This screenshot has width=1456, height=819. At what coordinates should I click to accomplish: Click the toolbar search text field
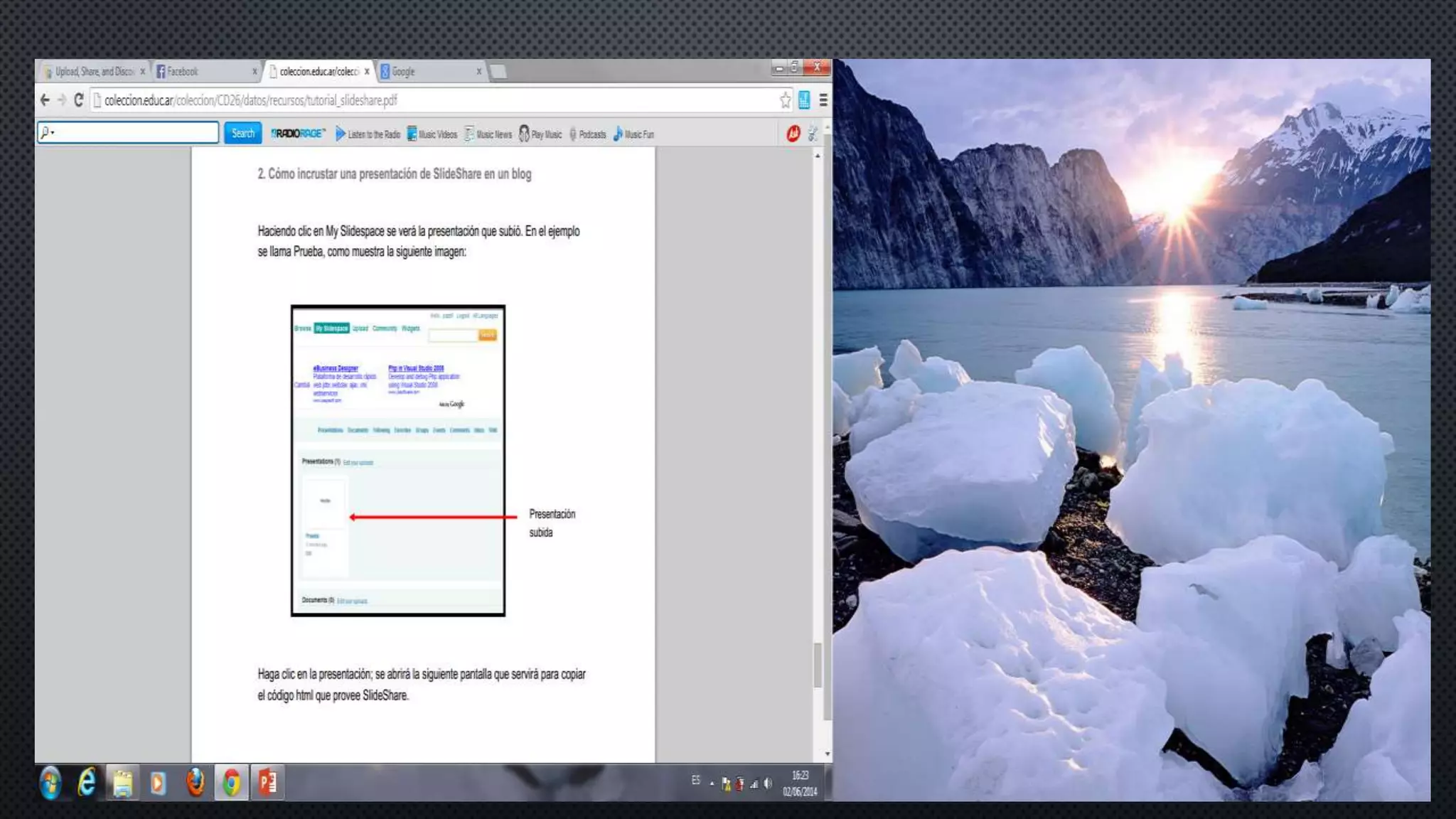click(x=128, y=132)
